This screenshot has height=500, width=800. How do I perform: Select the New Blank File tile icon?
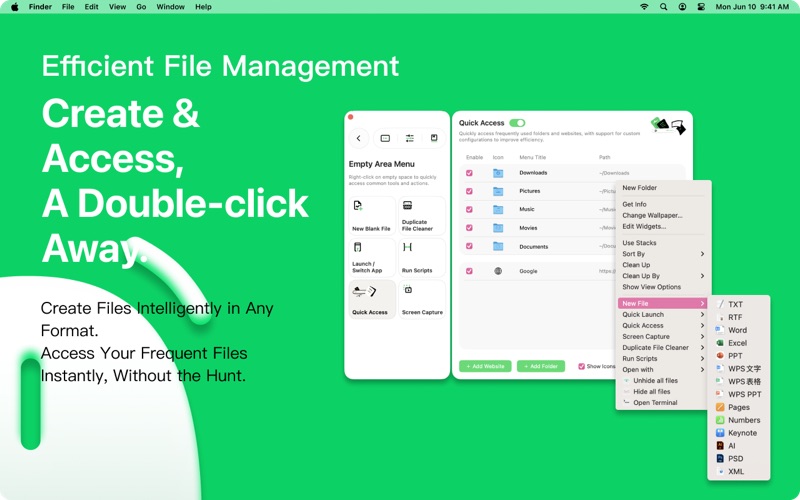pos(358,206)
